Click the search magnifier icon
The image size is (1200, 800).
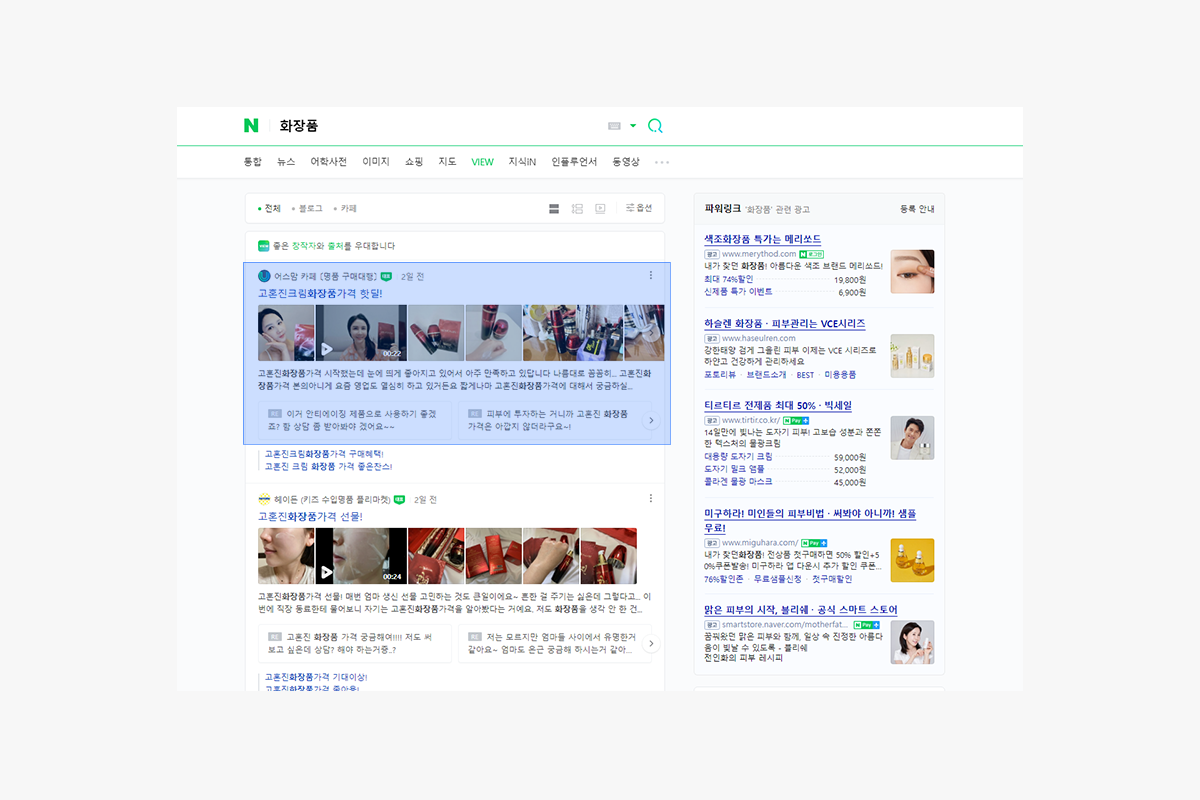[x=655, y=126]
